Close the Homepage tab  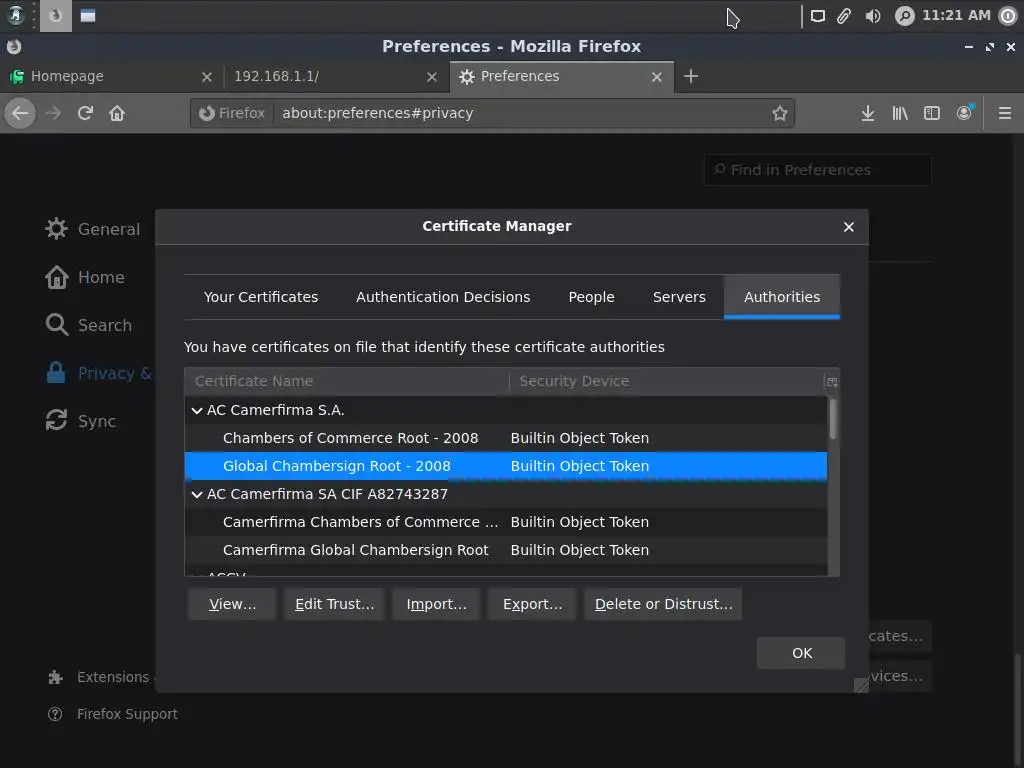[x=207, y=77]
